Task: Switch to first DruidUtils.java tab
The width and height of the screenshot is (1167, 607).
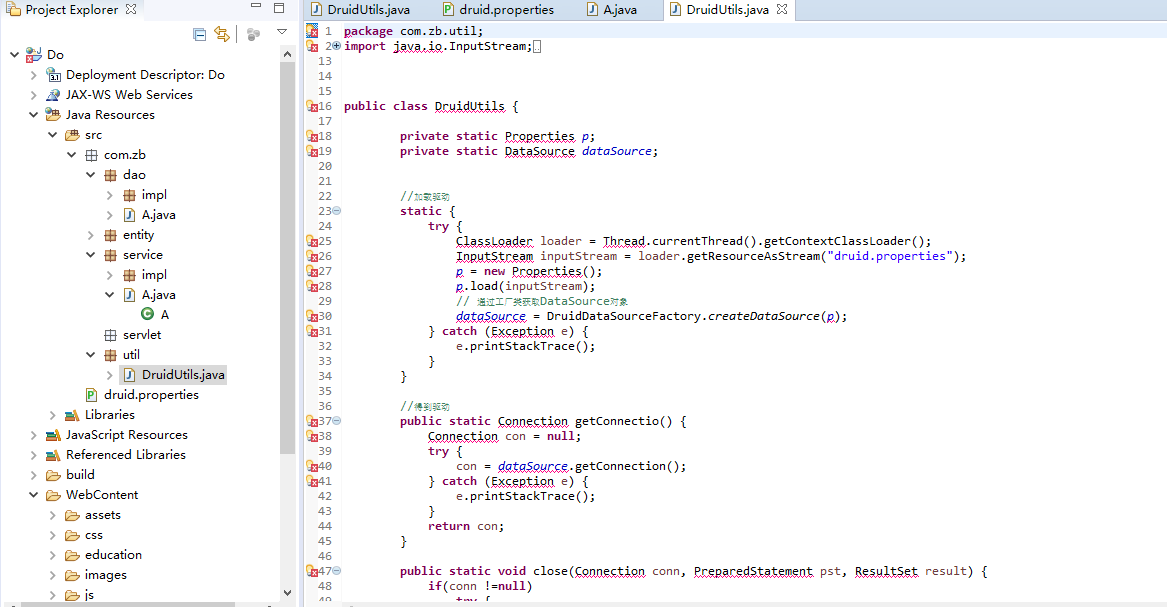Action: pyautogui.click(x=360, y=10)
